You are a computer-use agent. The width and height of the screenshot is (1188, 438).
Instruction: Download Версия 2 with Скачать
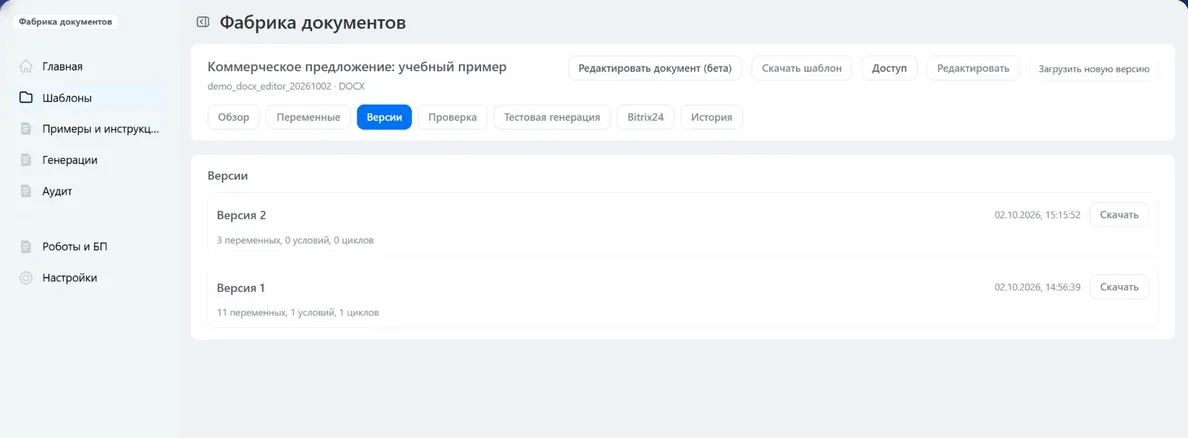(x=1119, y=214)
